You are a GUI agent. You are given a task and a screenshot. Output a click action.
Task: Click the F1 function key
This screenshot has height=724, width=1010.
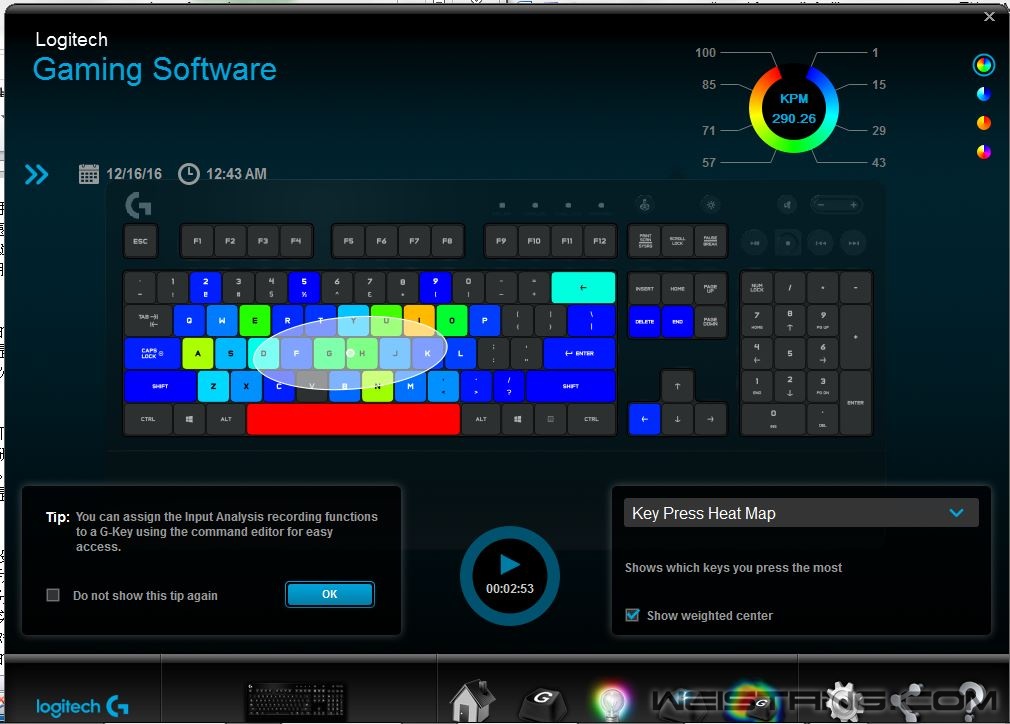197,242
